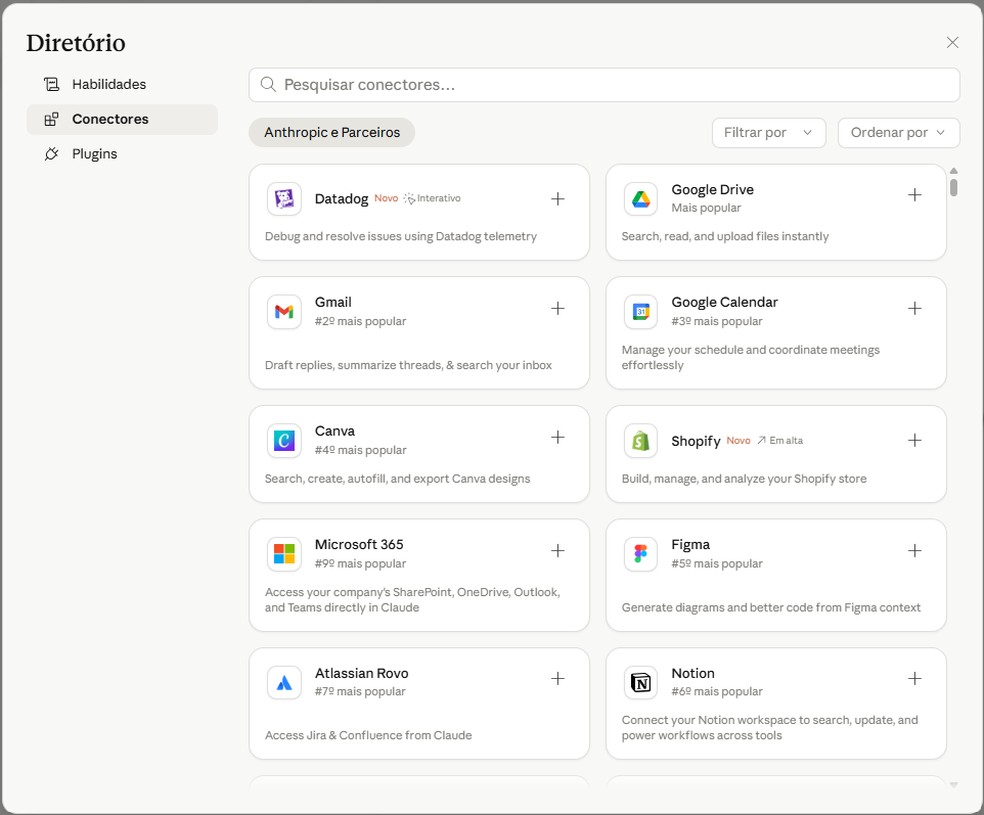Click 'Debug and resolve issues' description

click(400, 237)
